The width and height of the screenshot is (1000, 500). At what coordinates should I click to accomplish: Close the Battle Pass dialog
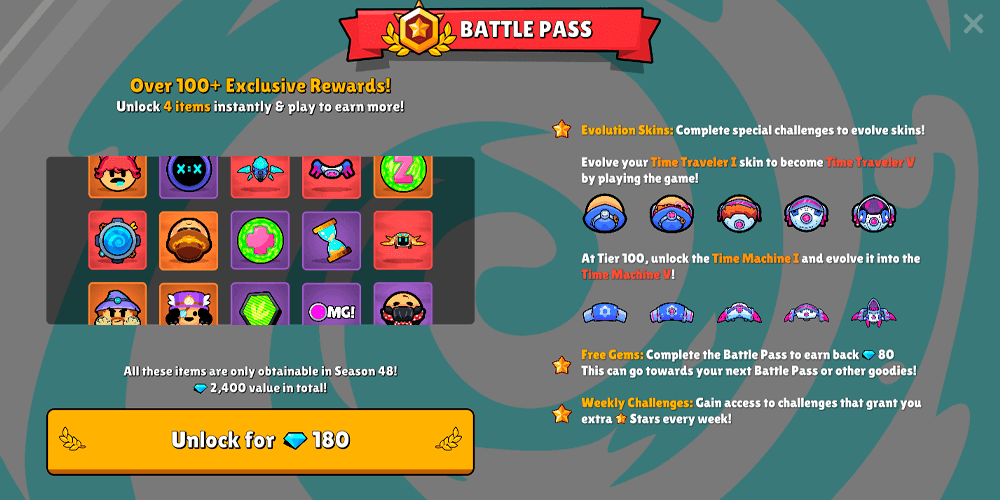click(x=973, y=24)
